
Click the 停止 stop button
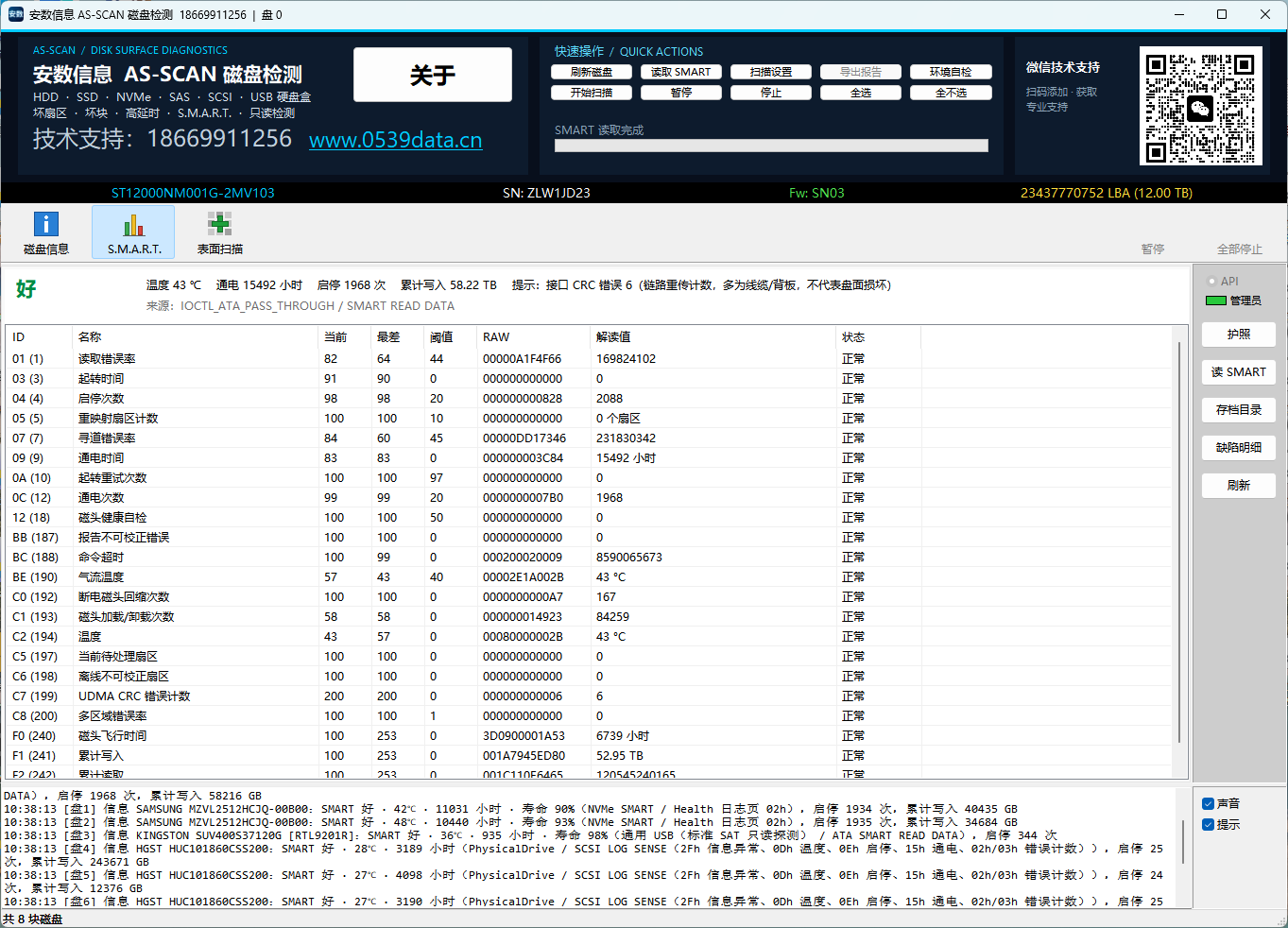pyautogui.click(x=771, y=93)
